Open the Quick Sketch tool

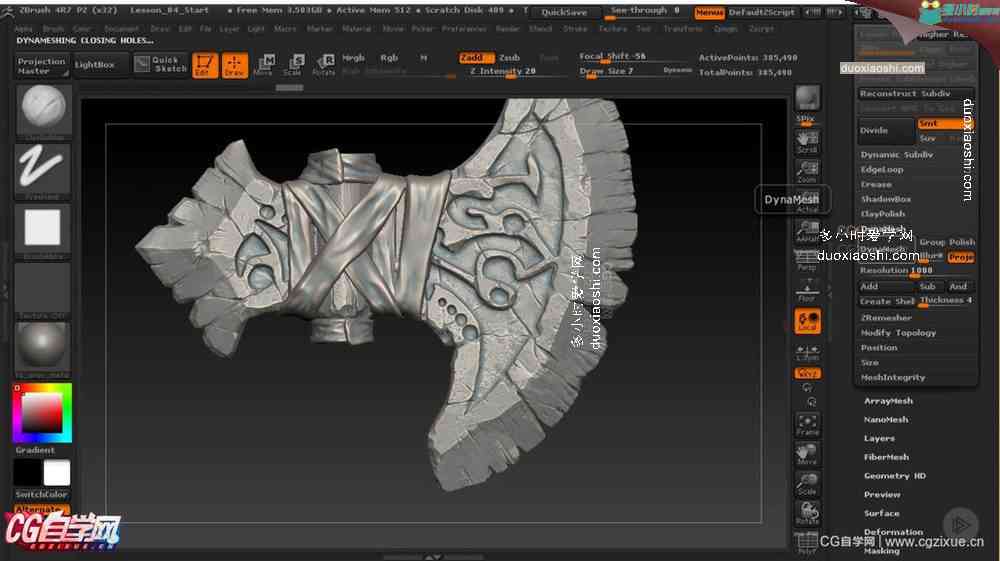coord(161,64)
